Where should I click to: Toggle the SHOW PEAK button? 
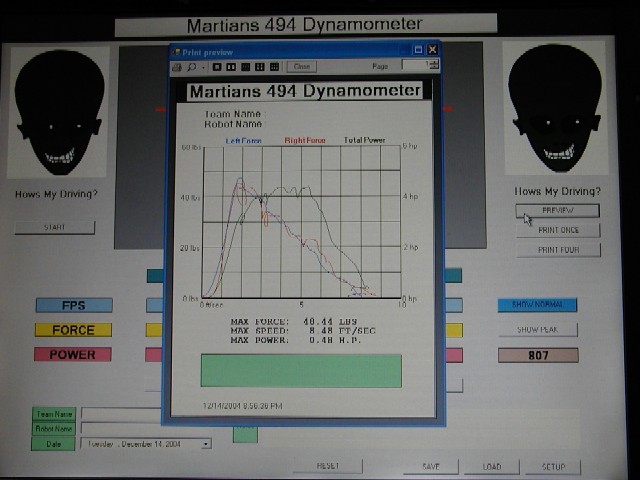click(537, 329)
